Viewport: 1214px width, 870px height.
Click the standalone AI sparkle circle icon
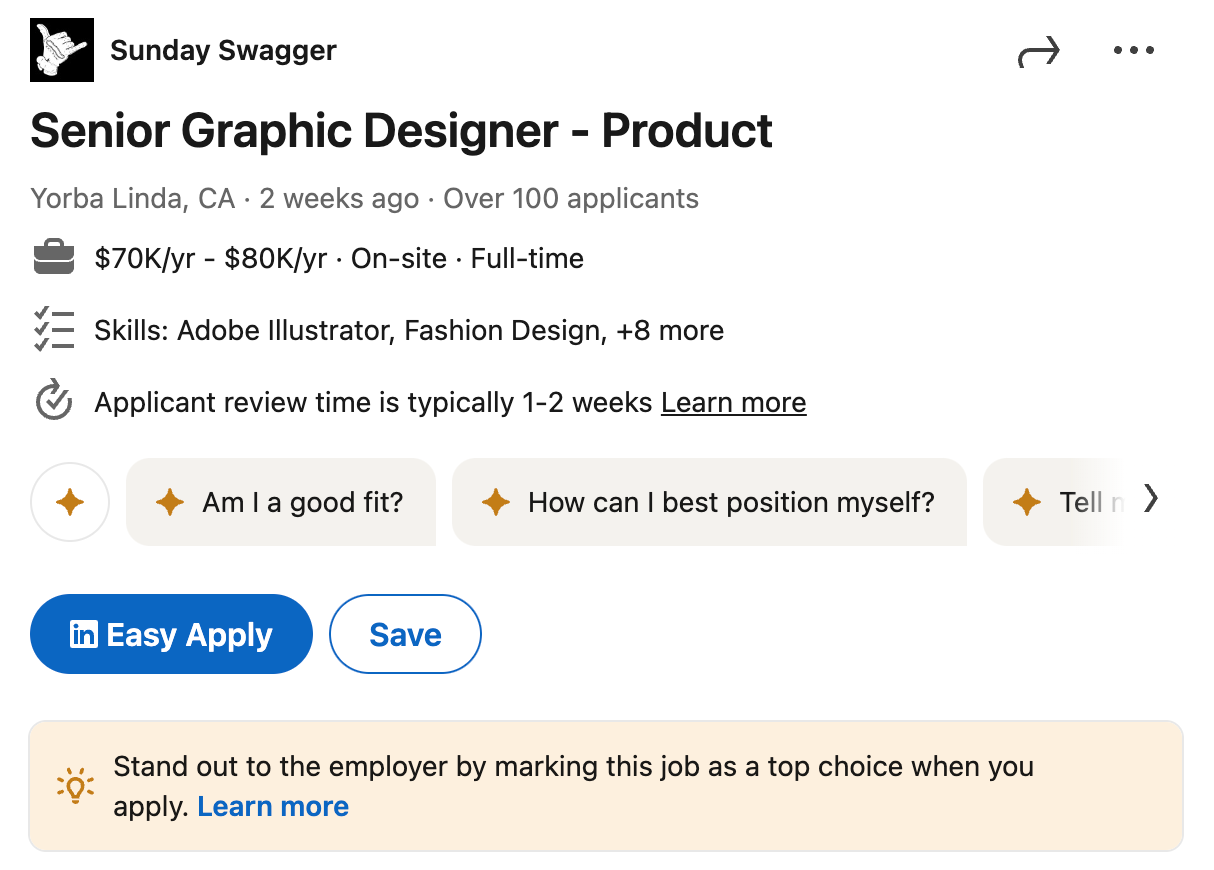70,502
